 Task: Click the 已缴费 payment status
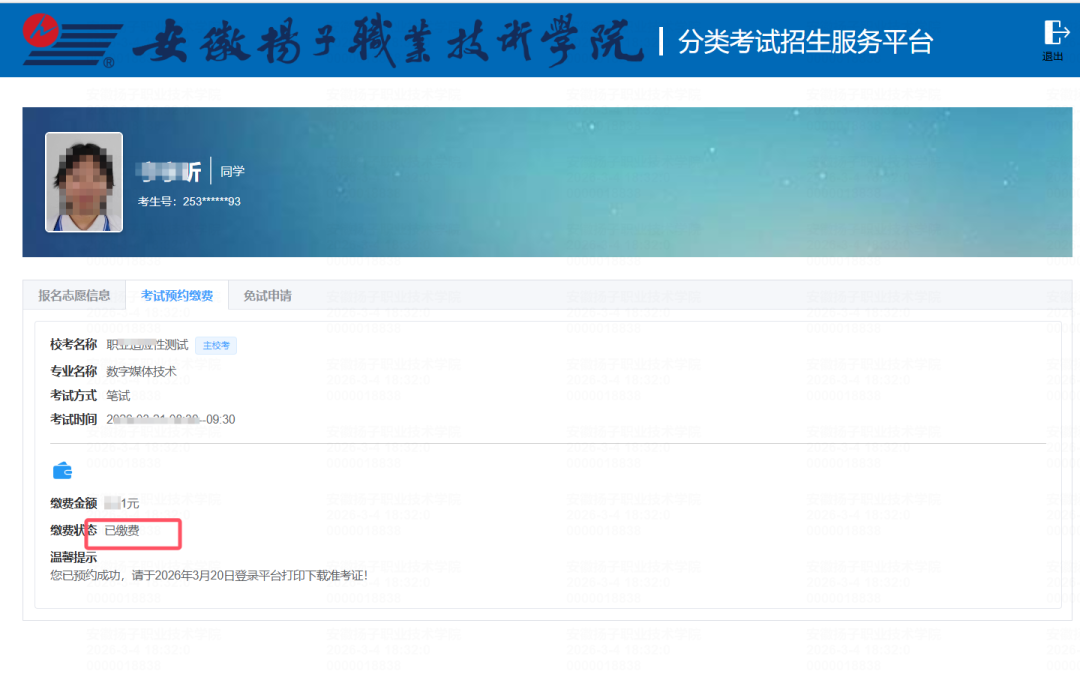click(122, 530)
